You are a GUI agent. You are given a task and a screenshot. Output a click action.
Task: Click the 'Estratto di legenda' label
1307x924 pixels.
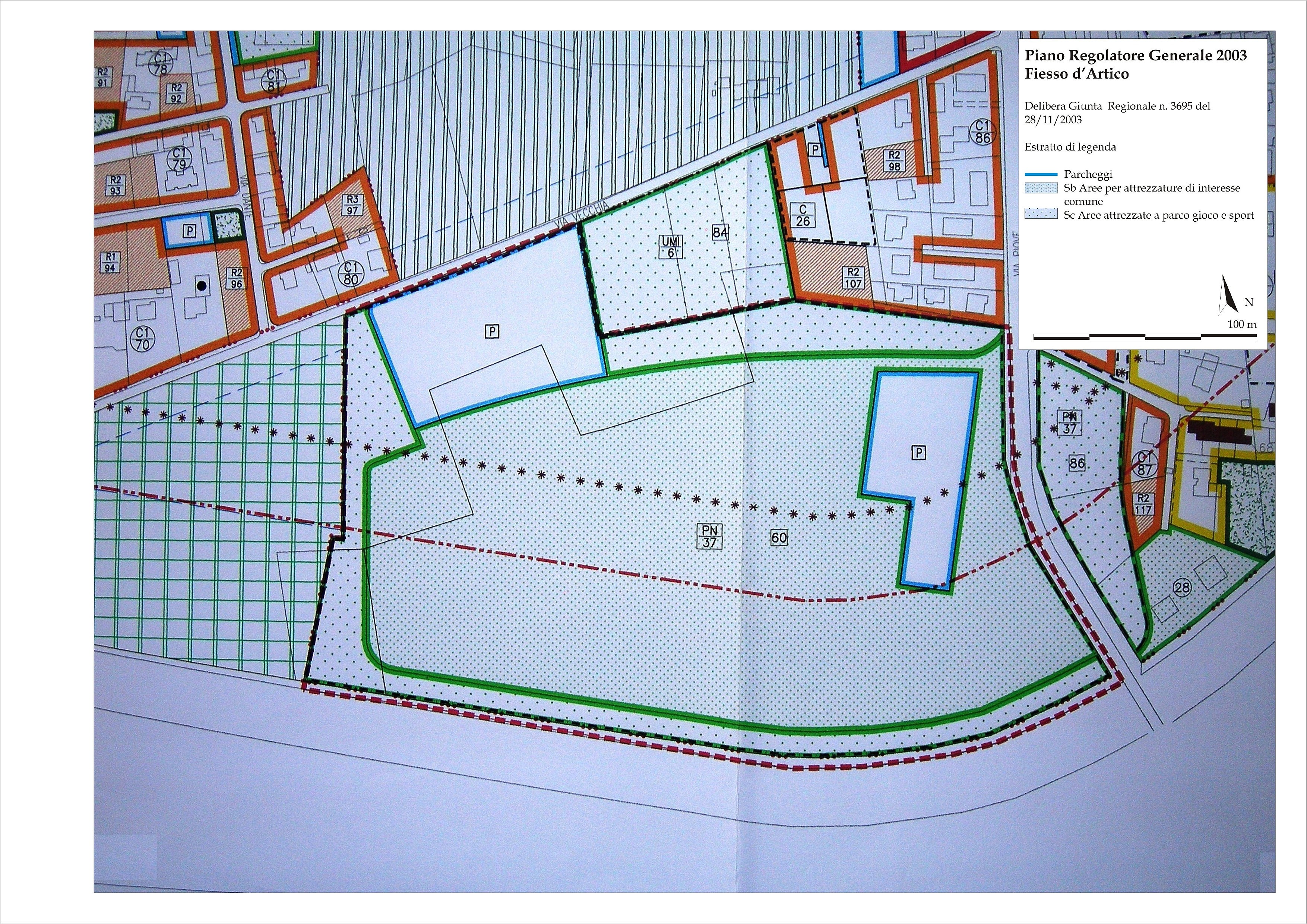tap(1070, 147)
